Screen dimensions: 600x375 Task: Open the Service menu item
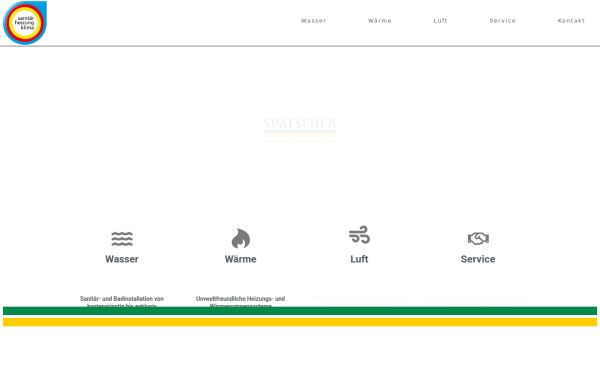(x=502, y=21)
